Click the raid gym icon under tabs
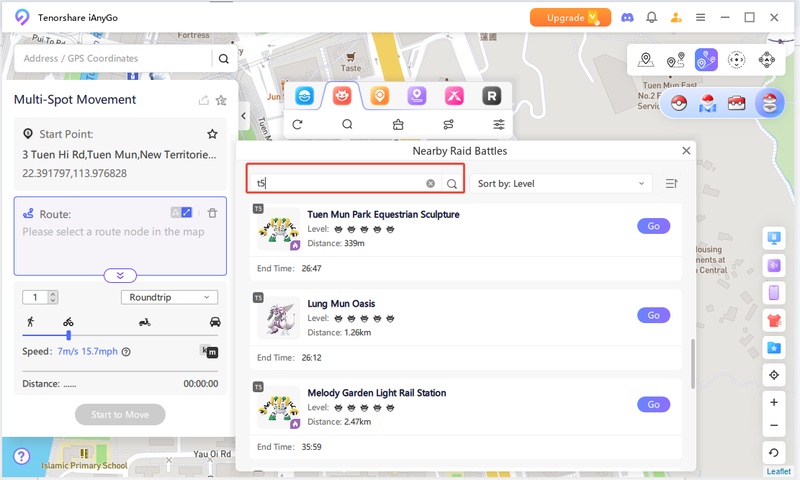The image size is (800, 480). click(x=398, y=124)
